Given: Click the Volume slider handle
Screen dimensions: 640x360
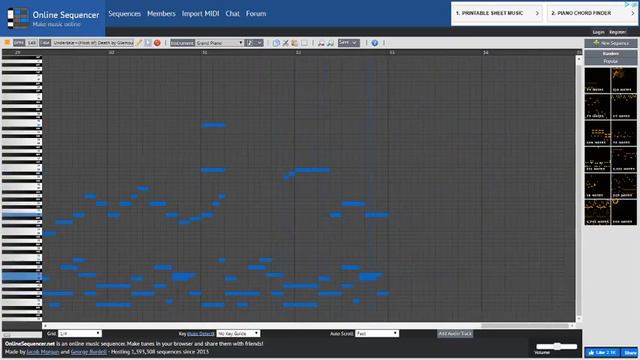Looking at the screenshot, I should click(x=558, y=346).
